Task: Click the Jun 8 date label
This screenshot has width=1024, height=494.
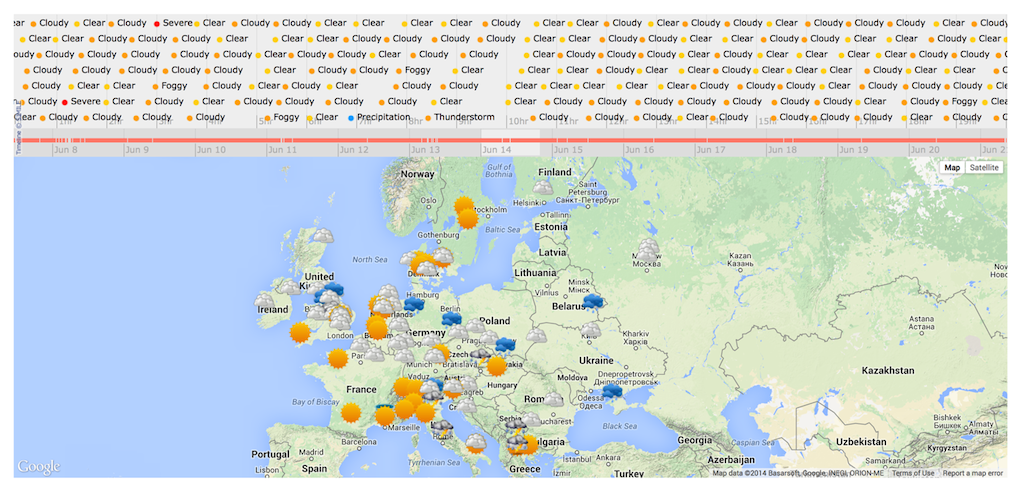Action: tap(66, 150)
